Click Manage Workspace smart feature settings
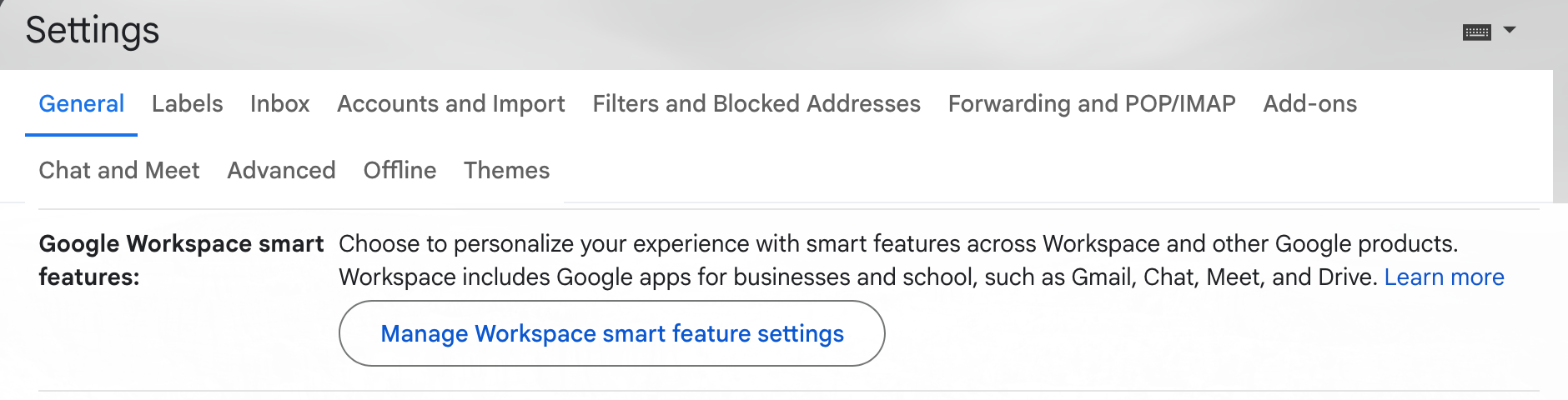This screenshot has height=400, width=1568. 611,333
